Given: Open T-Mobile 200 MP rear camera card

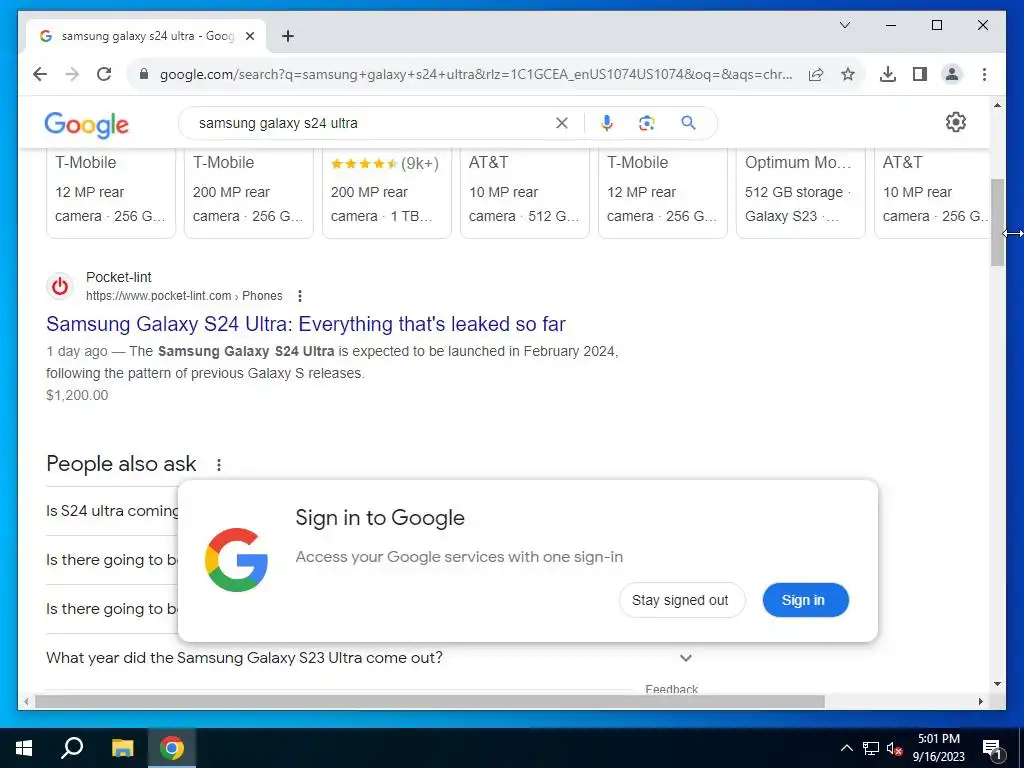Looking at the screenshot, I should point(248,193).
